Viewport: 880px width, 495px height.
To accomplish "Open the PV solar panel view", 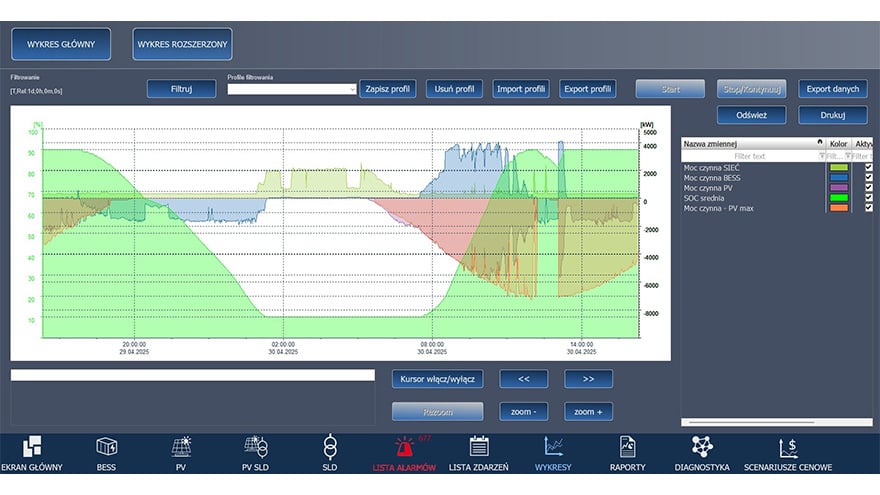I will click(x=181, y=446).
